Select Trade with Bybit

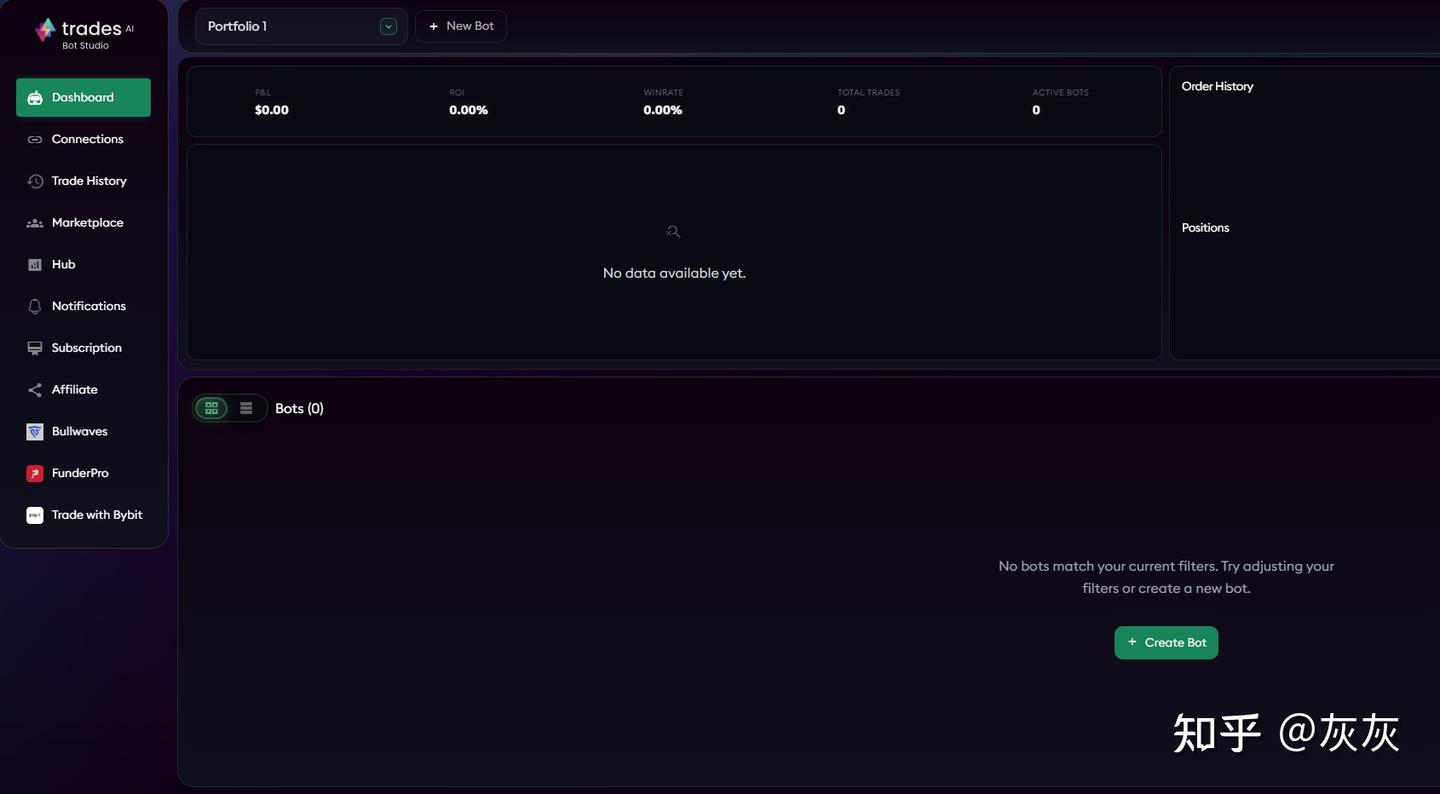pos(83,515)
